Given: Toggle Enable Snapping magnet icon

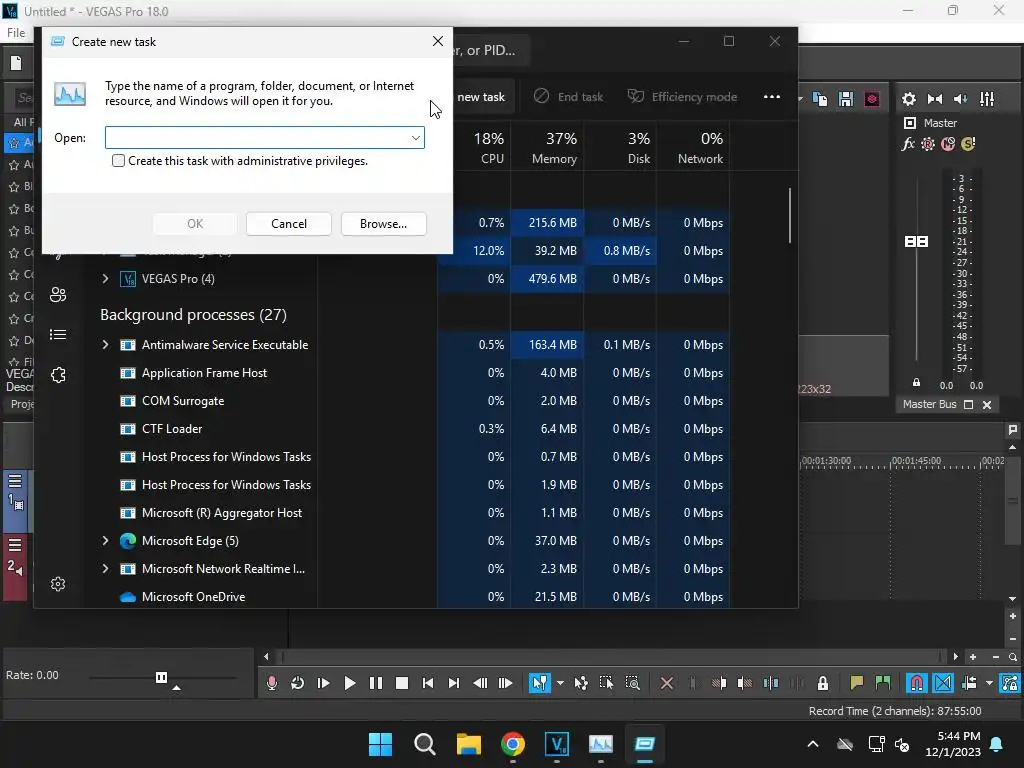Looking at the screenshot, I should pyautogui.click(x=917, y=683).
